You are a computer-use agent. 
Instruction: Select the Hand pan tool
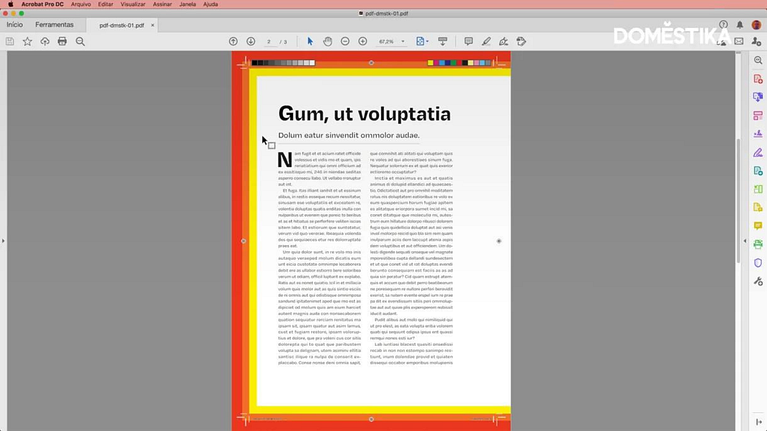click(x=328, y=41)
